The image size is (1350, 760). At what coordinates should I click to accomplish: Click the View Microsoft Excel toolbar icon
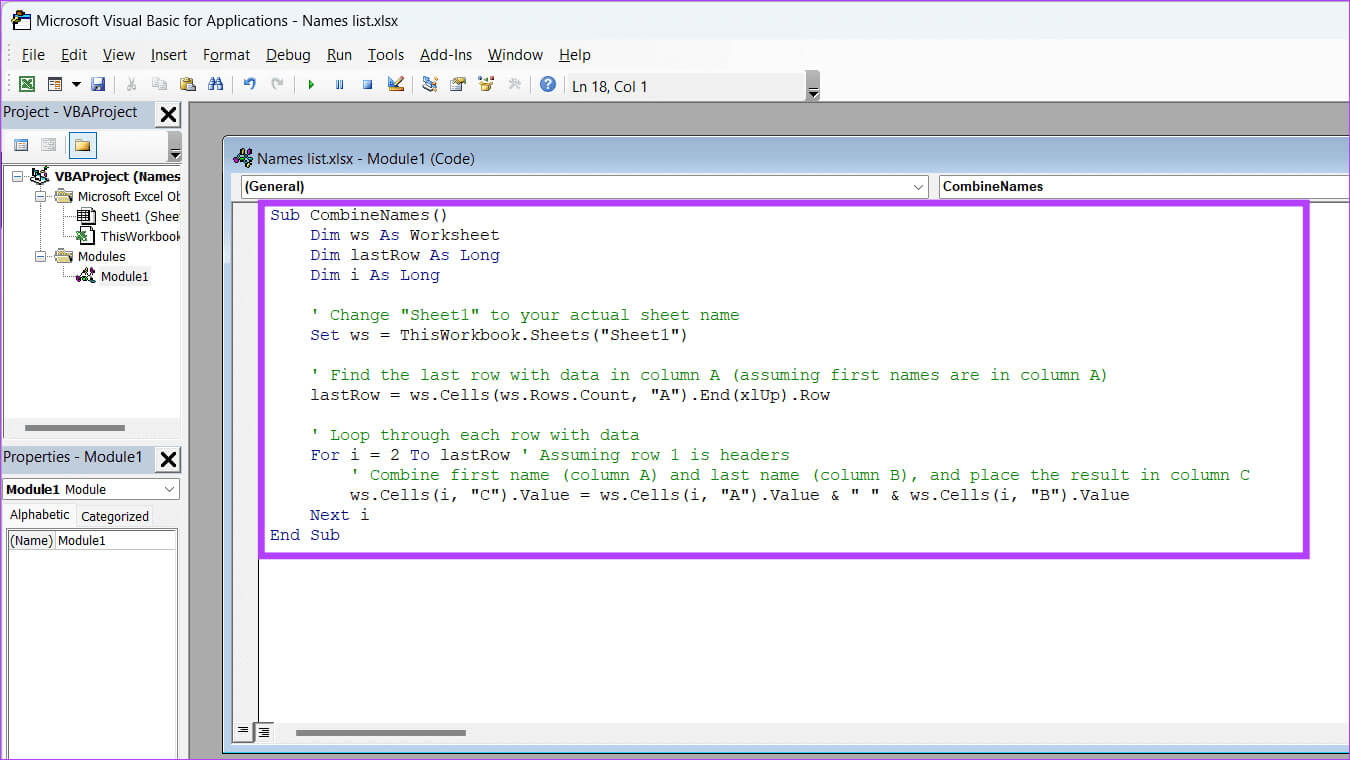pos(27,85)
